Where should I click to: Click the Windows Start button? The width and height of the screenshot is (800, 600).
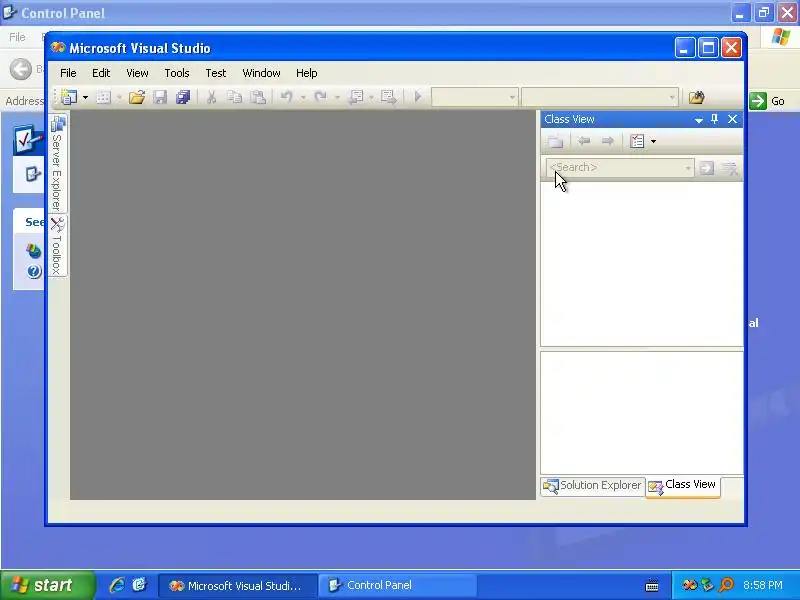pyautogui.click(x=47, y=585)
